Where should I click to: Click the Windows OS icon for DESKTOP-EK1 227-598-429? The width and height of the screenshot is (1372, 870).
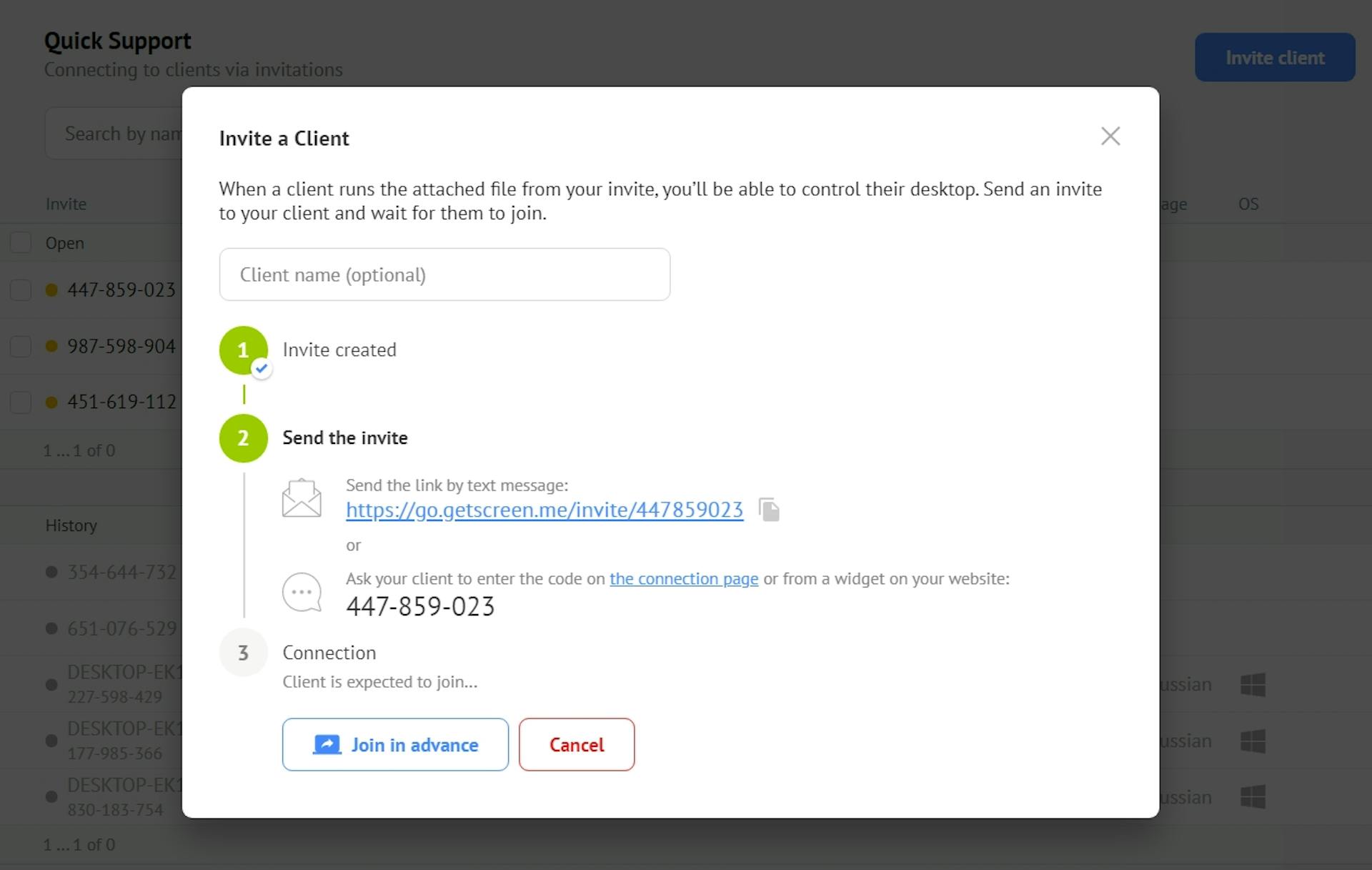coord(1254,684)
